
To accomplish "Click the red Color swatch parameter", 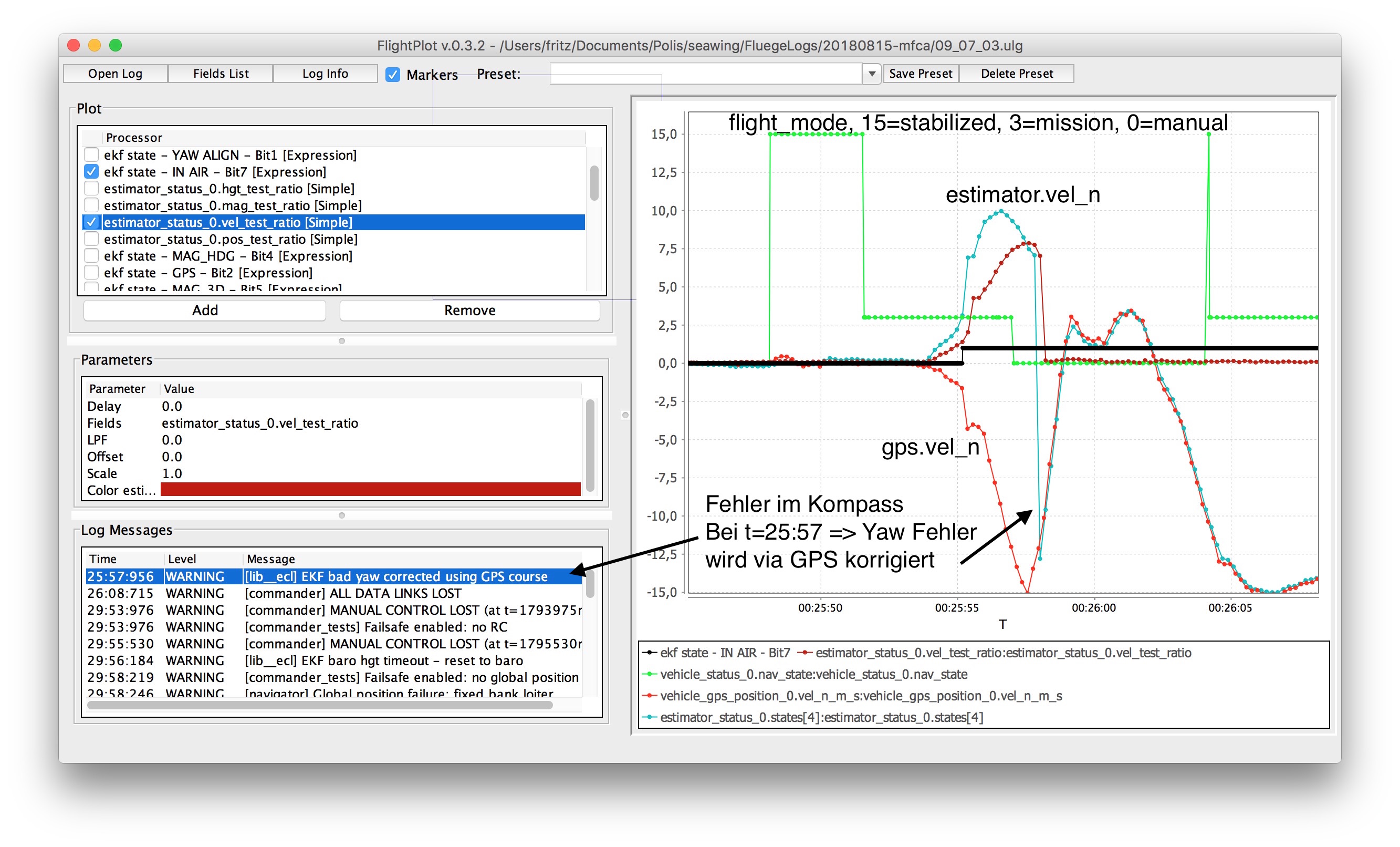I will pos(370,489).
